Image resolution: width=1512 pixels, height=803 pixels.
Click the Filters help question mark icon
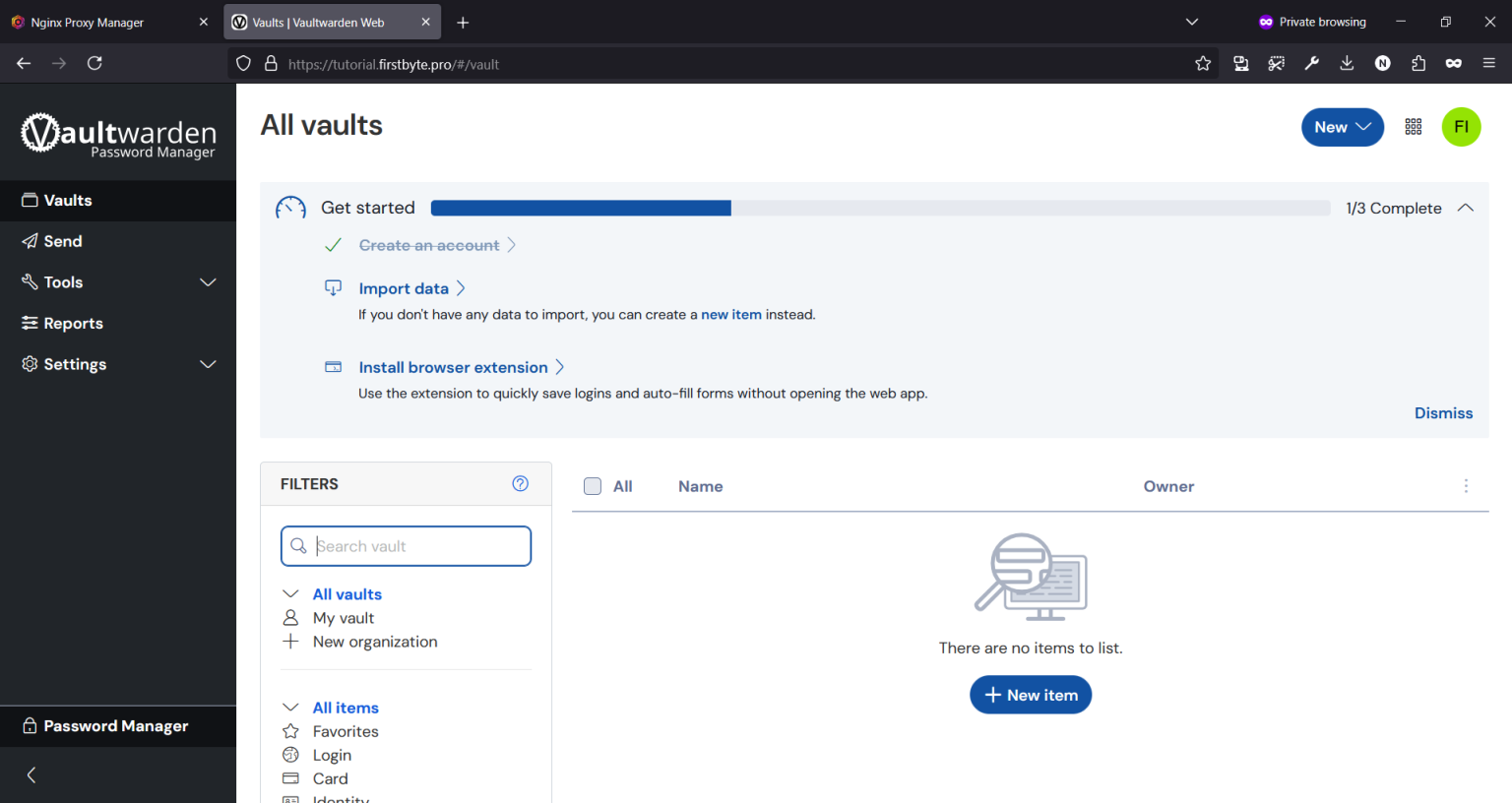tap(520, 483)
